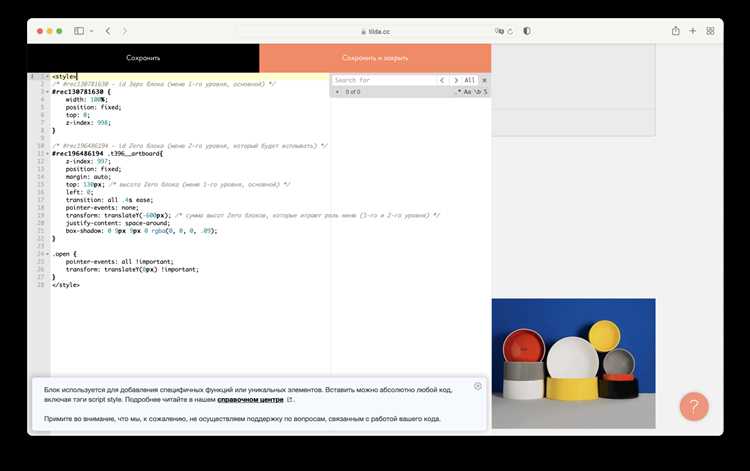Open the orange help question mark bubble
This screenshot has height=471, width=750.
(693, 406)
